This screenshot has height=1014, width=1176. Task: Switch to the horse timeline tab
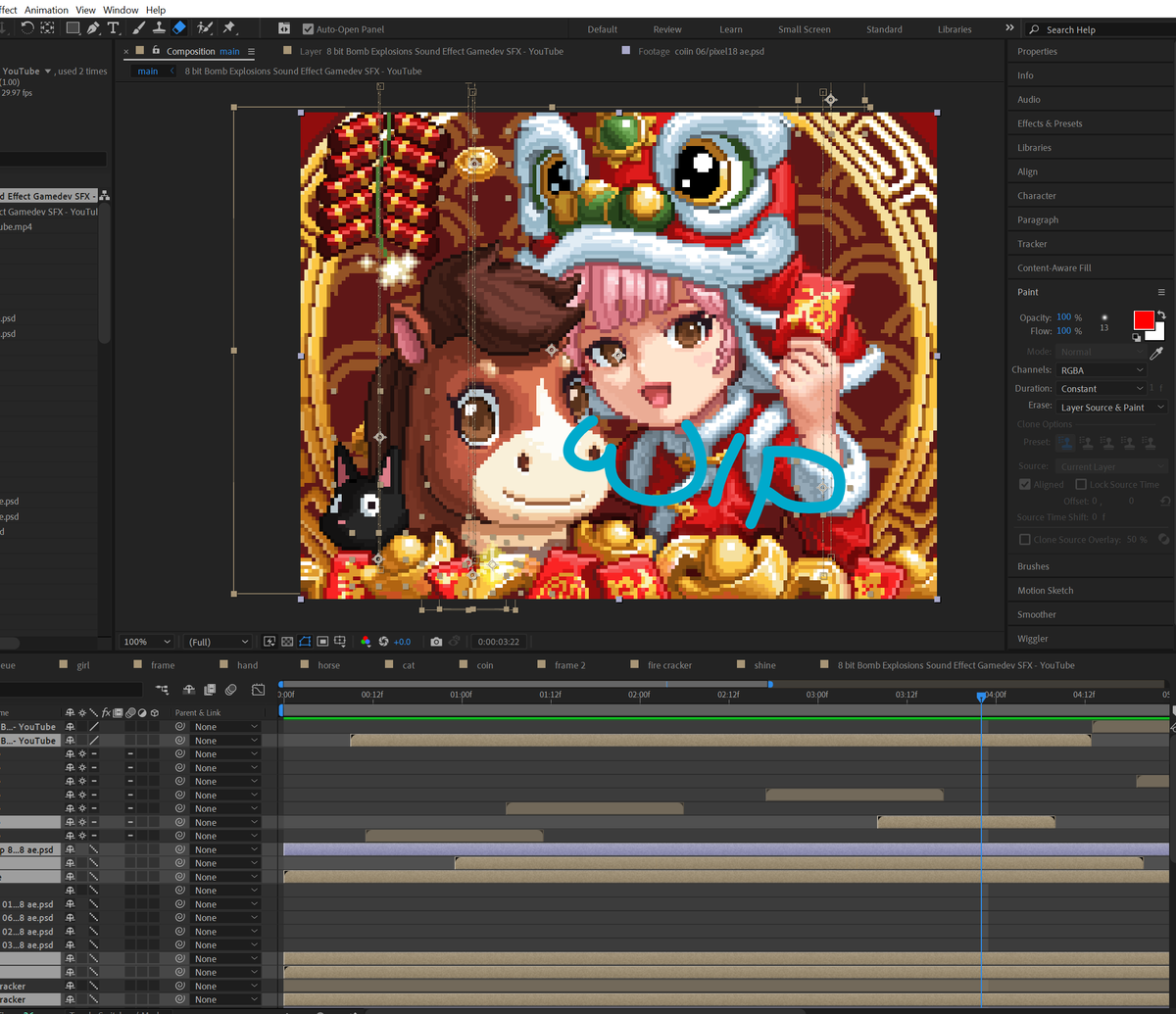328,665
